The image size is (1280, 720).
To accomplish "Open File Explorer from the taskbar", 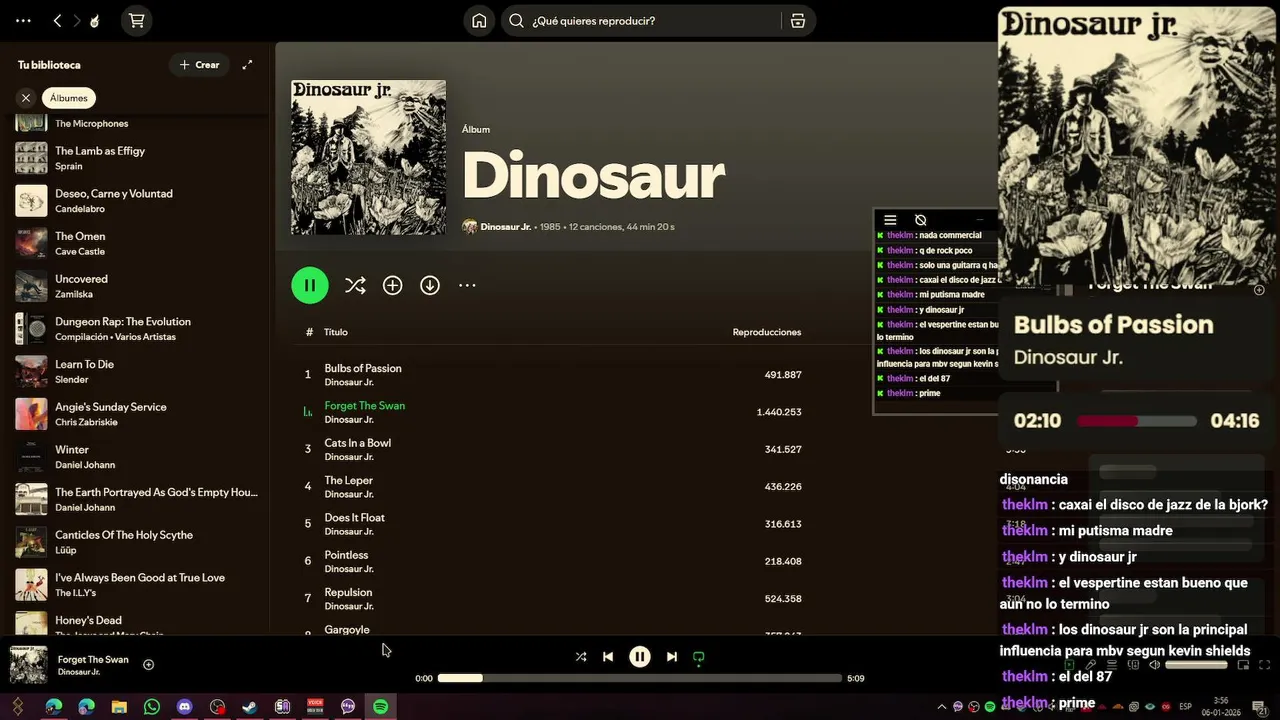I will click(x=119, y=707).
